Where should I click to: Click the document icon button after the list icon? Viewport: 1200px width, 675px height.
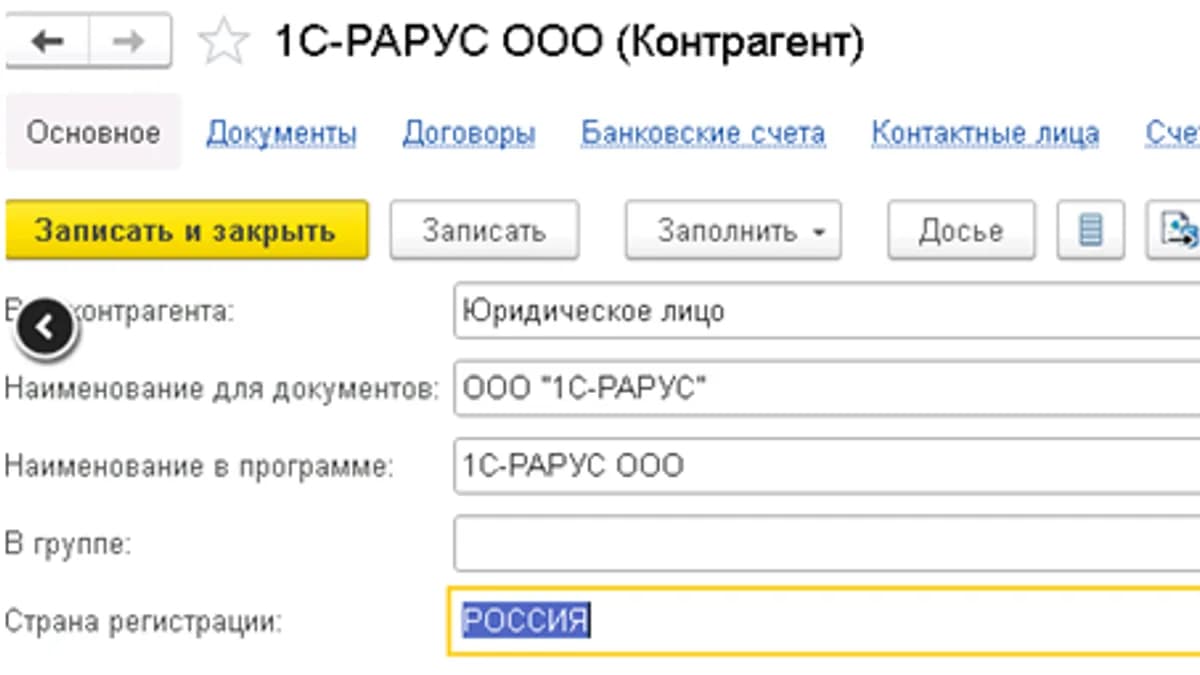coord(1174,231)
